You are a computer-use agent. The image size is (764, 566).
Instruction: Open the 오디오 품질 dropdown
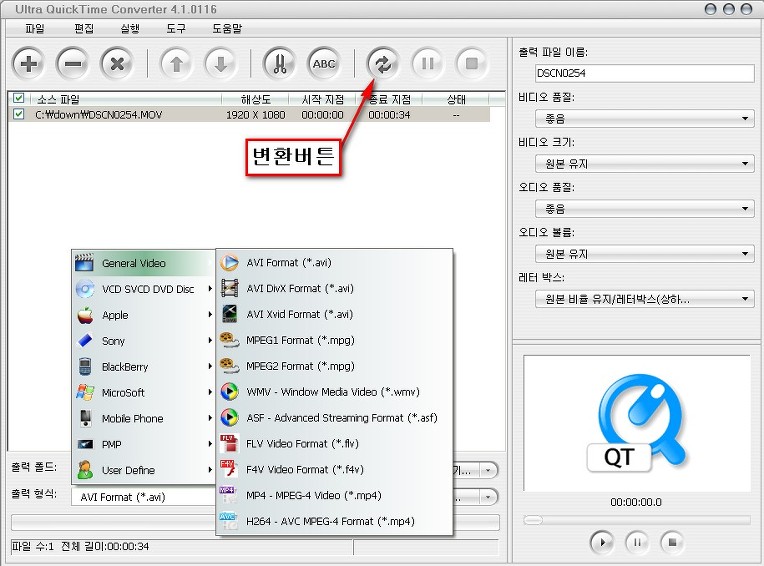644,209
